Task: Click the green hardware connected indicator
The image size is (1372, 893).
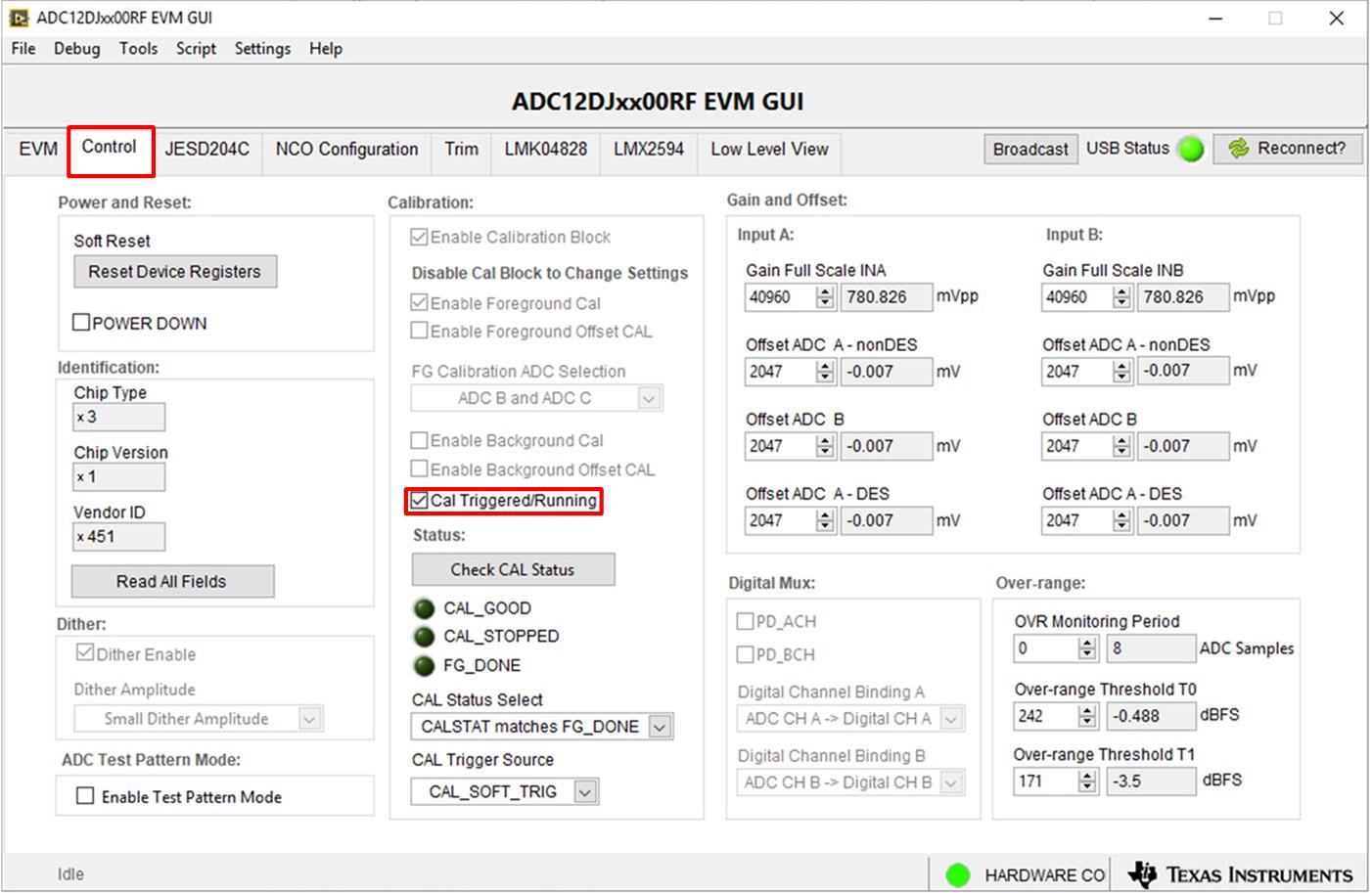Action: pyautogui.click(x=958, y=874)
